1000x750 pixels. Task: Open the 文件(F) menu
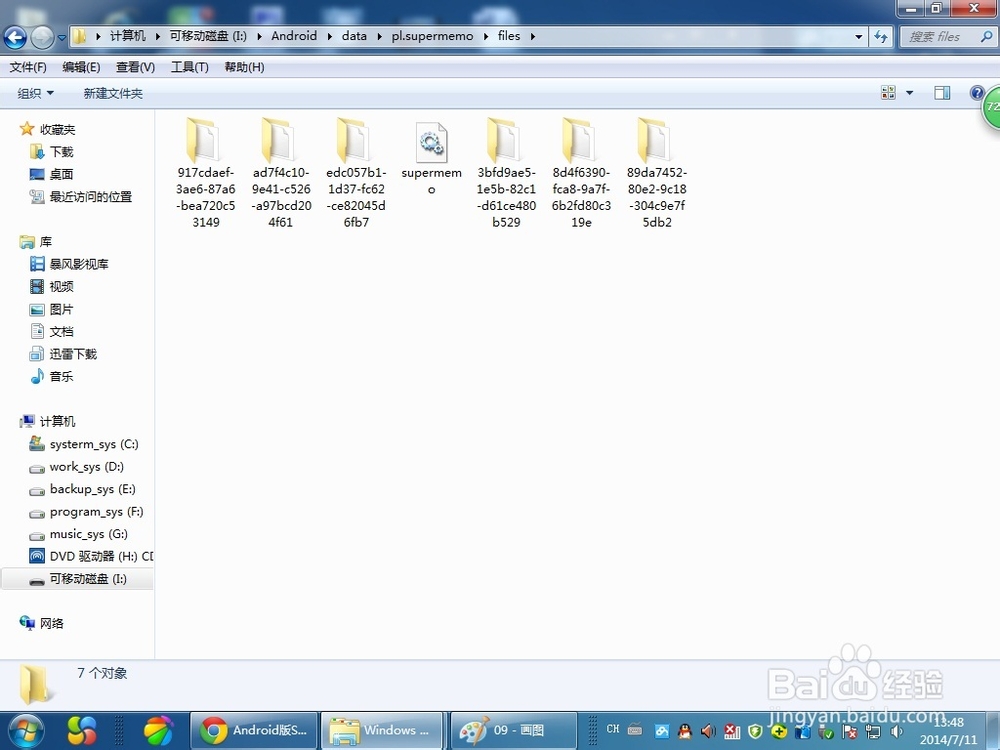coord(28,67)
